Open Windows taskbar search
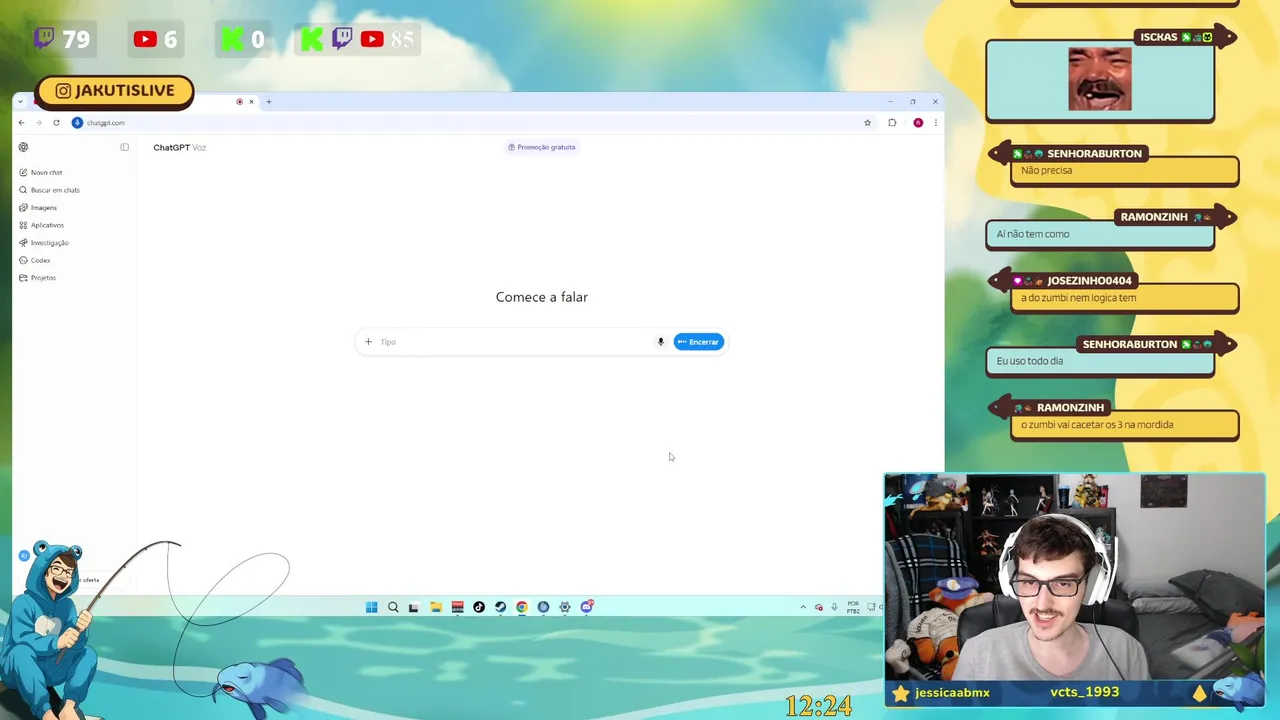This screenshot has width=1280, height=720. (393, 607)
